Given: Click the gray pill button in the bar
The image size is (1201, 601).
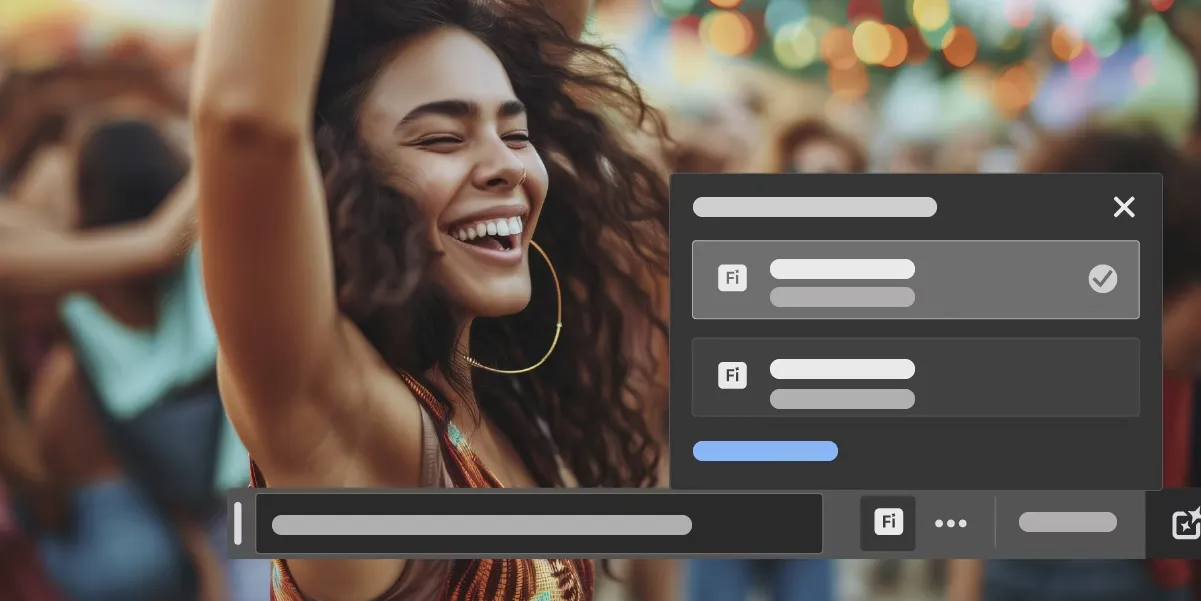Looking at the screenshot, I should tap(1067, 522).
